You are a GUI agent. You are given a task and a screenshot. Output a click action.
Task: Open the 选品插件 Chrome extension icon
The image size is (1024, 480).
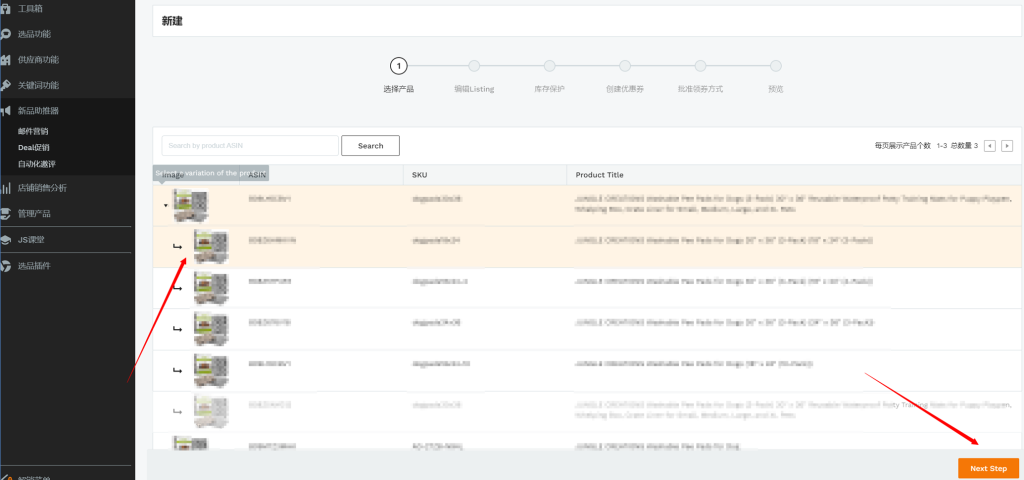[x=5, y=266]
